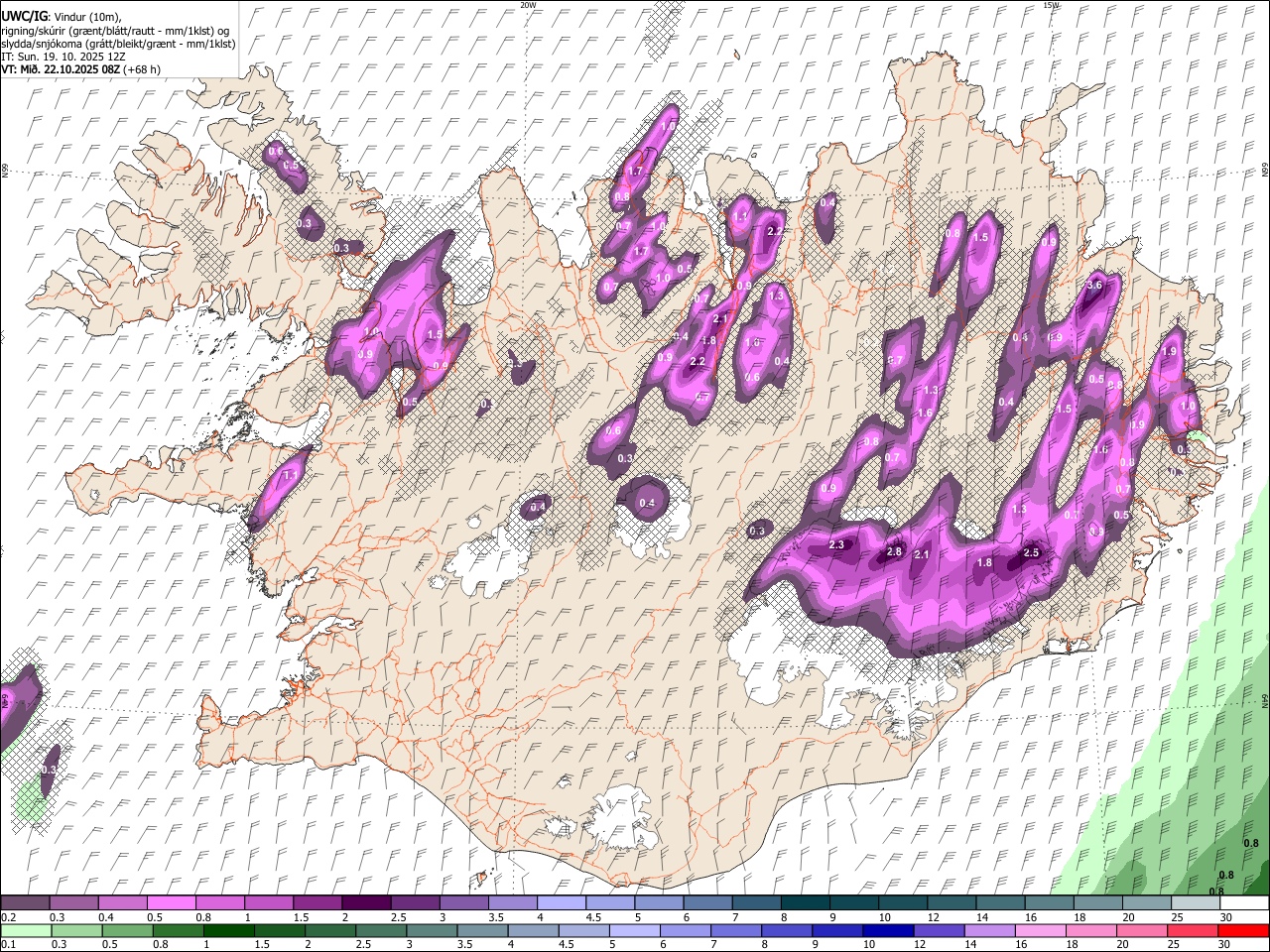
Task: Click the light lavender swatch at 4 in upper legend
Action: [561, 902]
